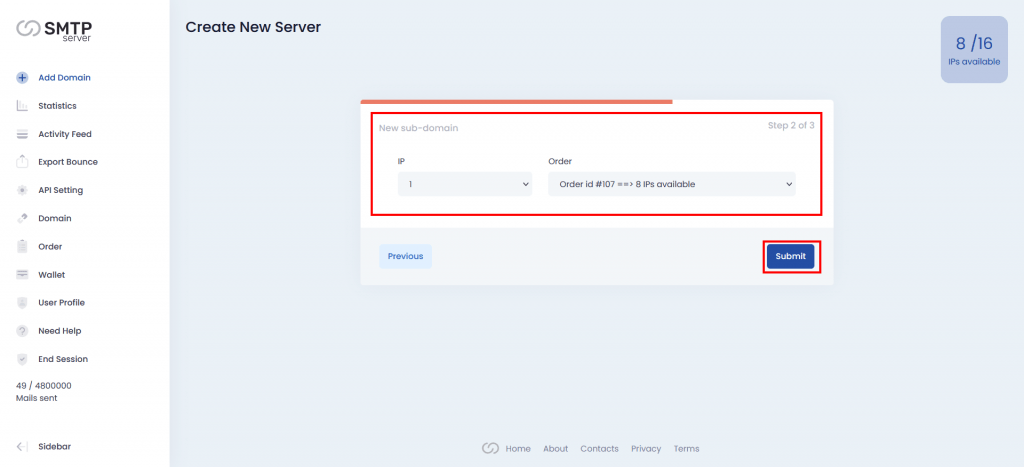Screen dimensions: 1024x467
Task: Open Domain menu item
Action: 55,218
